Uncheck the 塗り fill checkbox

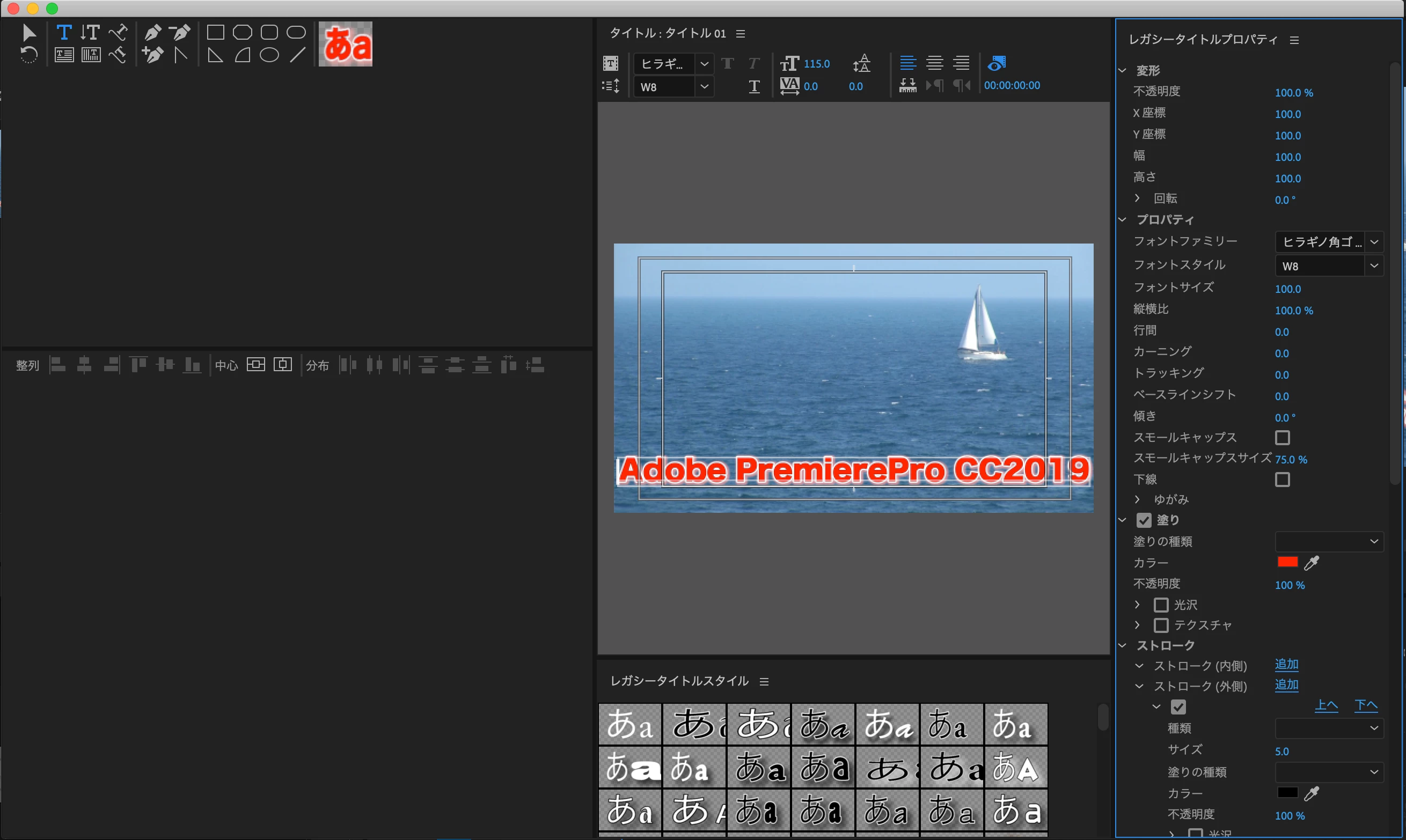(x=1144, y=520)
